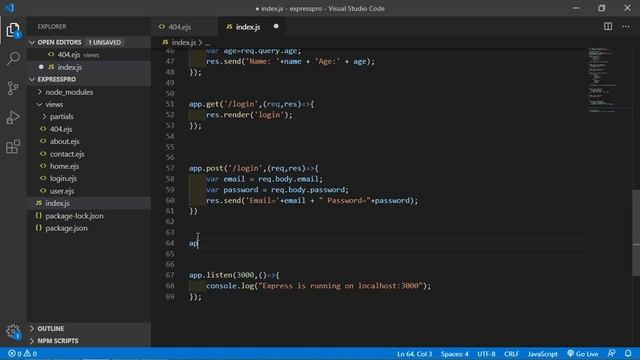Open notifications bell icon
640x360 pixels.
click(628, 353)
